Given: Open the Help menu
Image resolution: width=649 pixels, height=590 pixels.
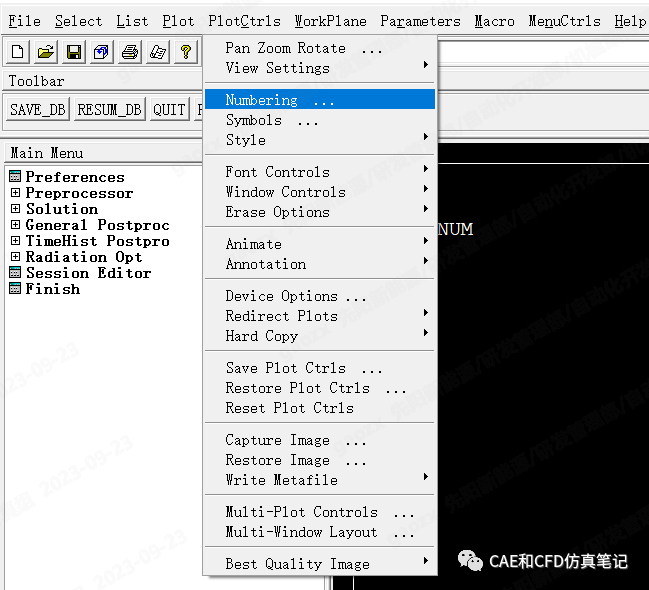Looking at the screenshot, I should pos(630,21).
